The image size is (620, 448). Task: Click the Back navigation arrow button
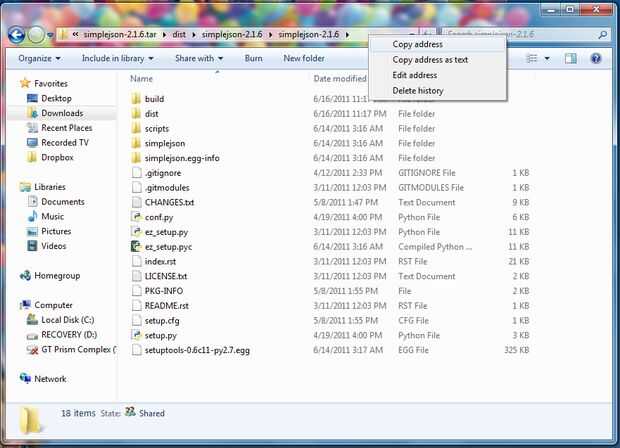point(17,35)
